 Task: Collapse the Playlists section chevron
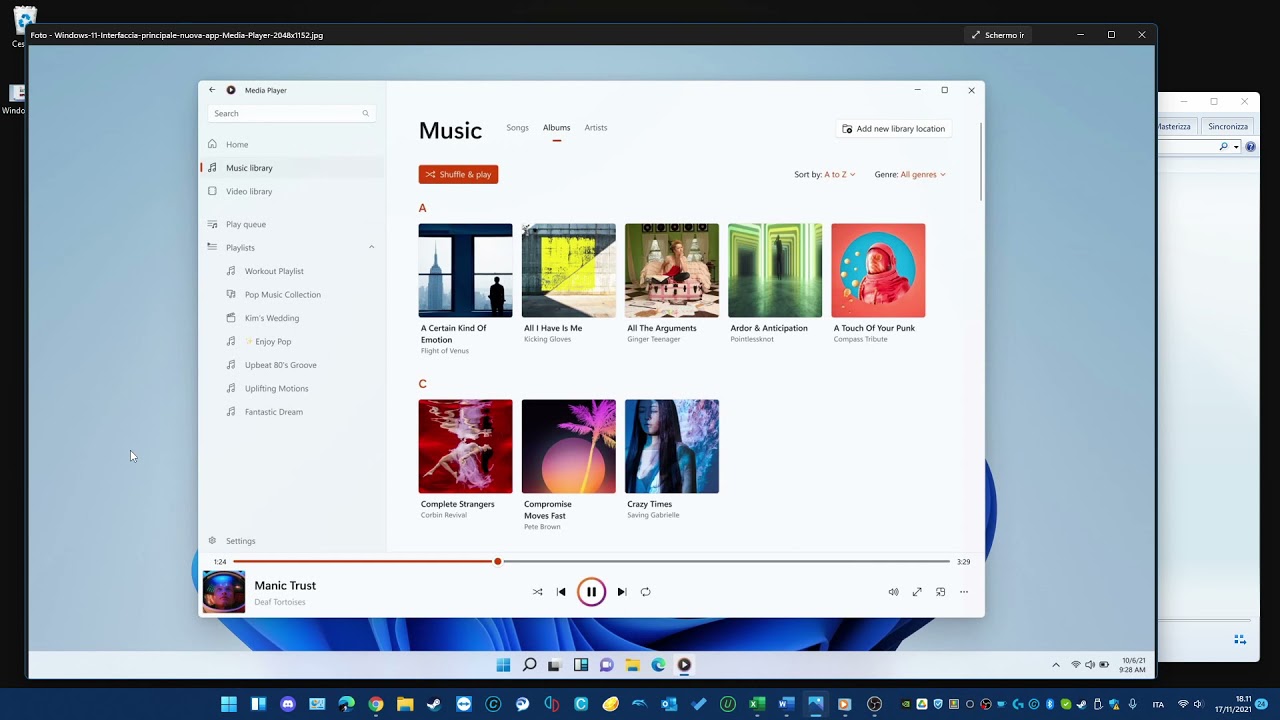click(372, 247)
